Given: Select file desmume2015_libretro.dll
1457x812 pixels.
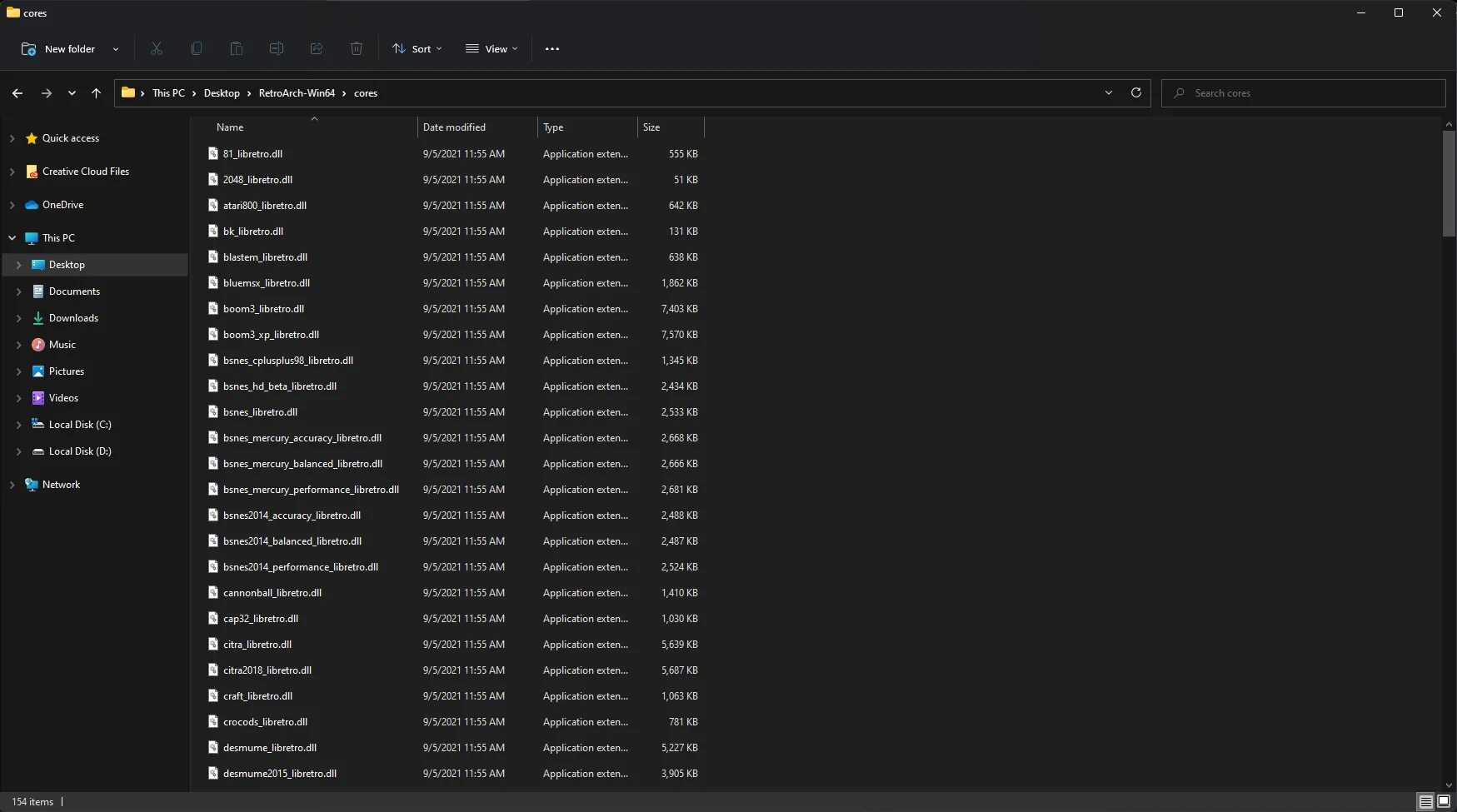Looking at the screenshot, I should [280, 774].
